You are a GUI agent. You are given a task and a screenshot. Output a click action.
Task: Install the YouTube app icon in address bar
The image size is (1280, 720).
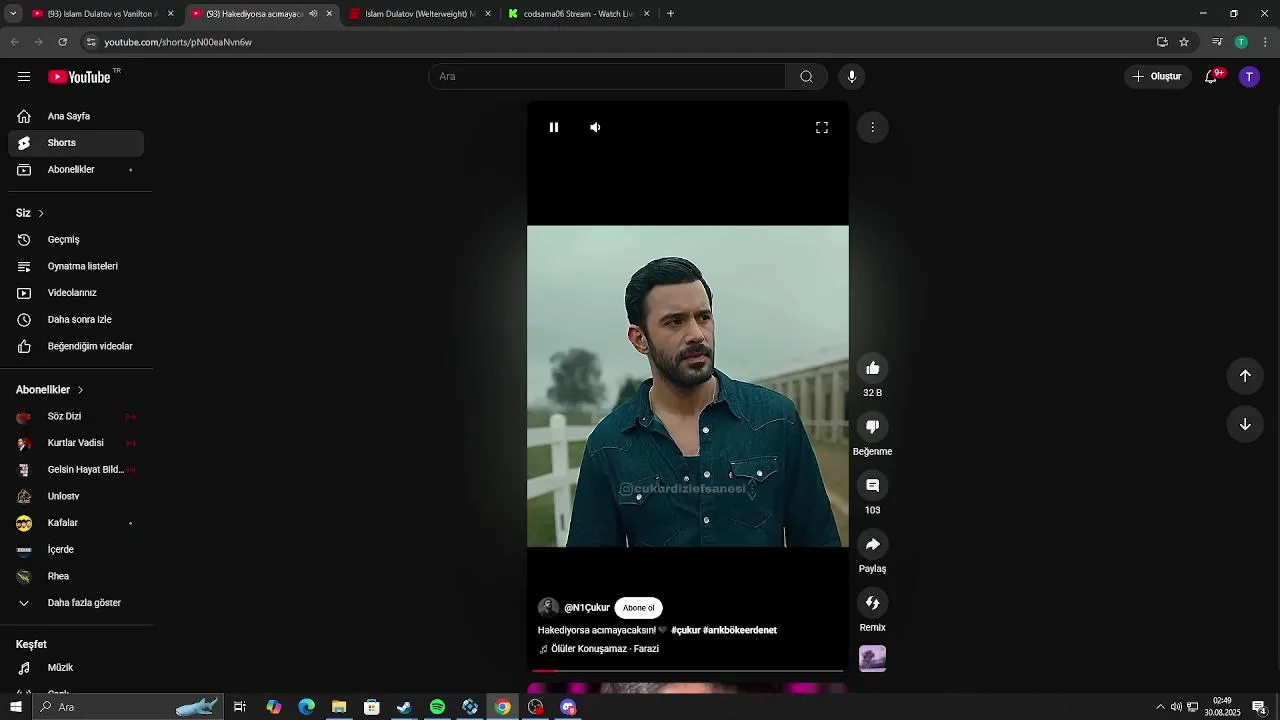click(1162, 42)
